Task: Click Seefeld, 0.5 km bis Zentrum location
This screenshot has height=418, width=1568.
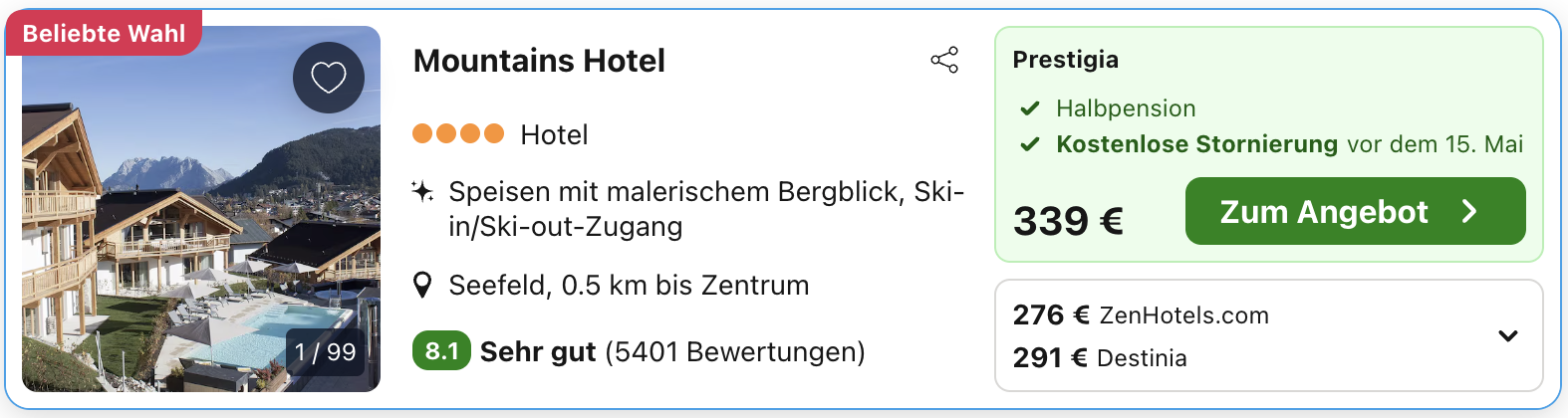Action: tap(629, 286)
